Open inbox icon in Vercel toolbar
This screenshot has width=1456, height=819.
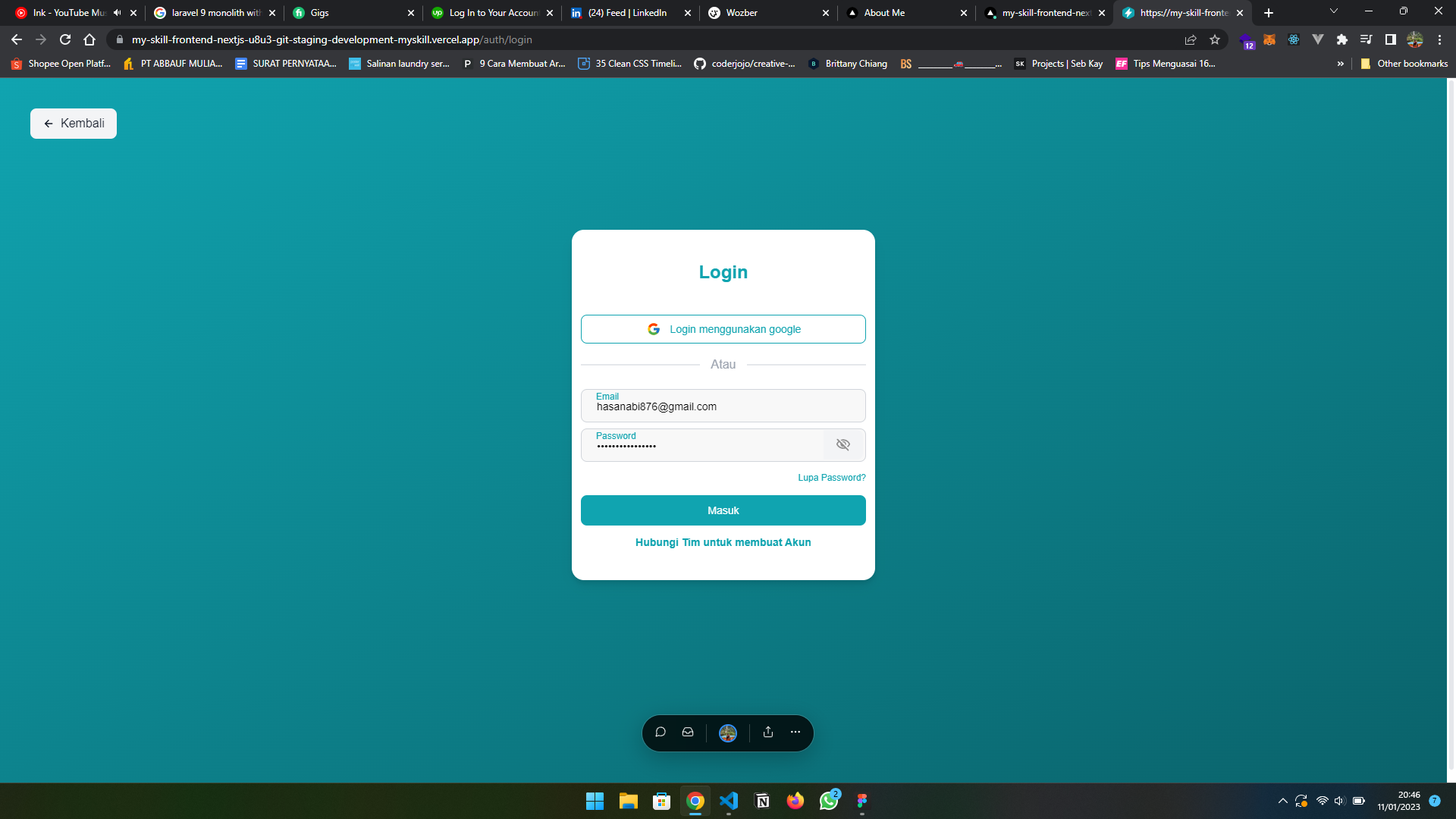click(x=688, y=732)
